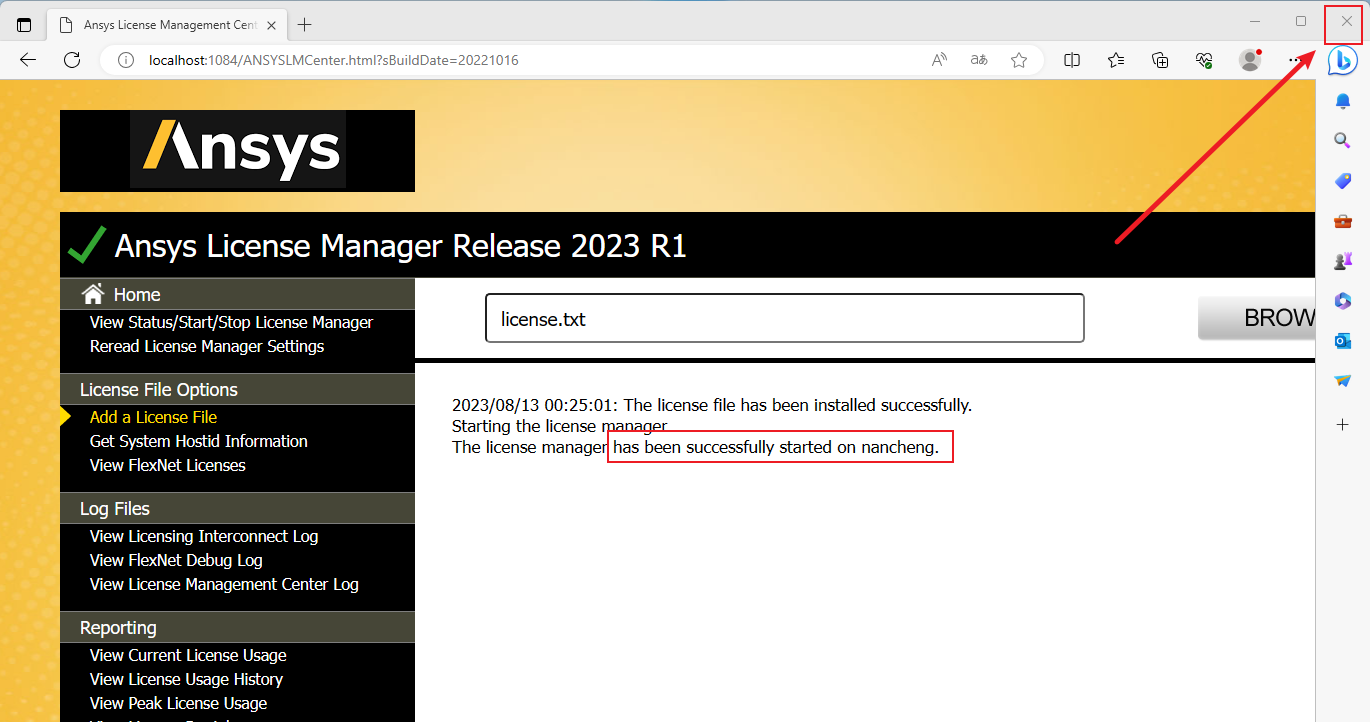
Task: Click the license.txt file path field
Action: click(x=785, y=318)
